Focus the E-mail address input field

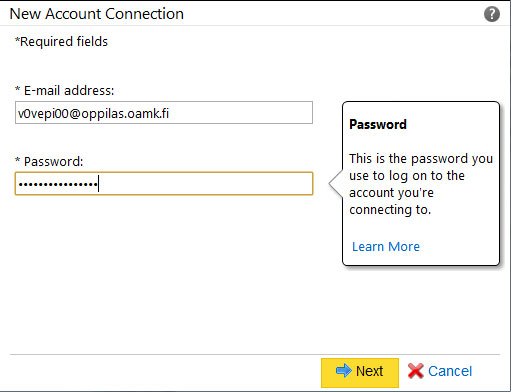coord(164,113)
